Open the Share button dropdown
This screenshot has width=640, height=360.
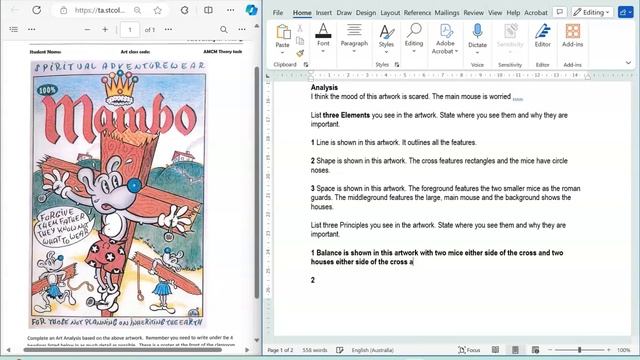[626, 12]
